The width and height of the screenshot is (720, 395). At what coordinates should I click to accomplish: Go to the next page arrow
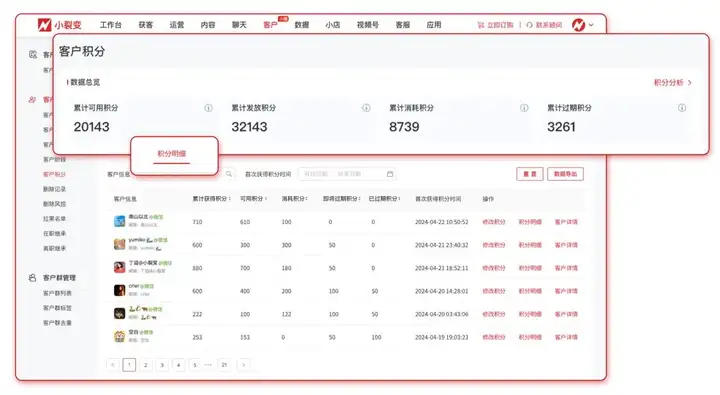243,365
